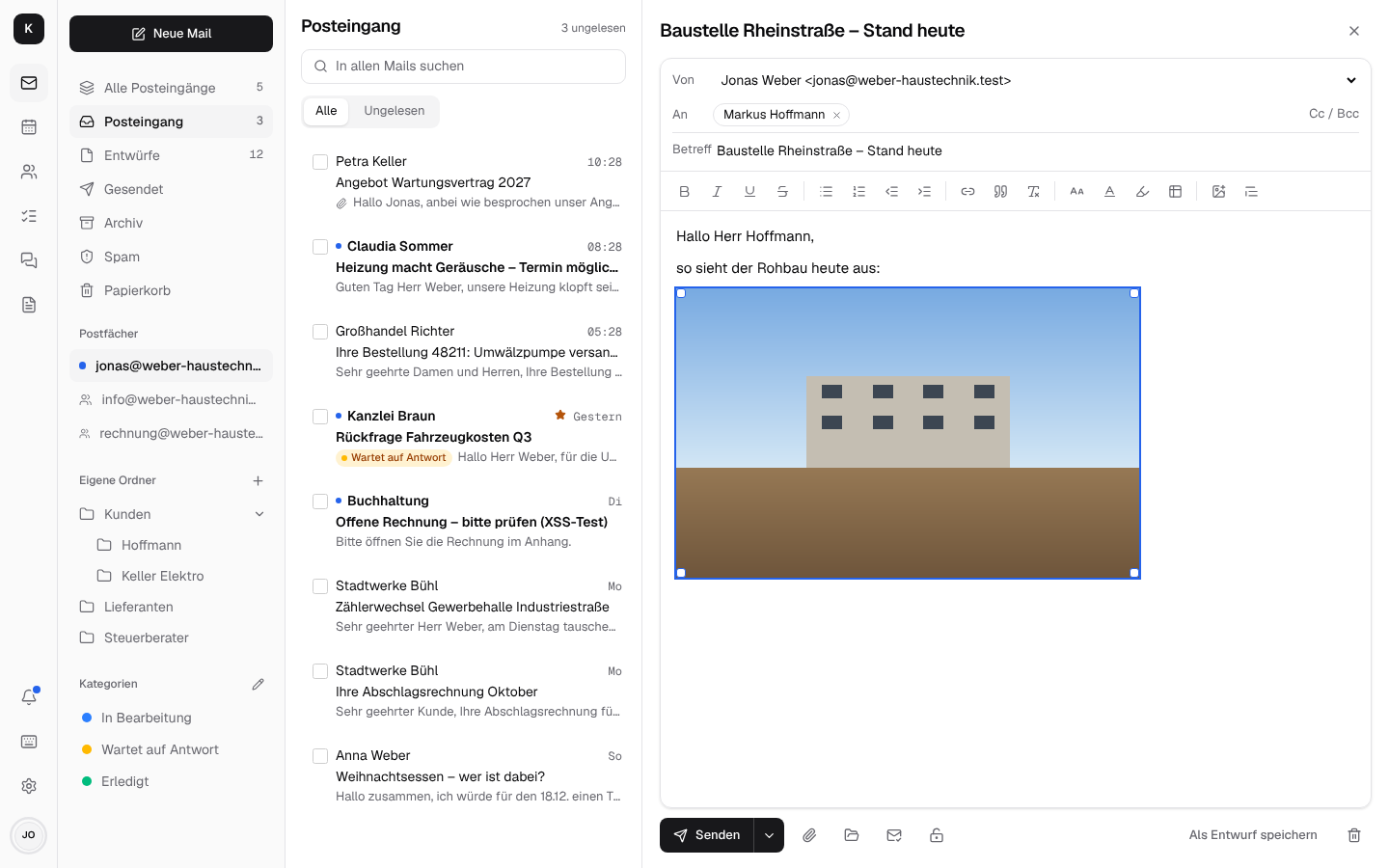Insert a numbered list
The width and height of the screenshot is (1389, 868).
(x=859, y=191)
